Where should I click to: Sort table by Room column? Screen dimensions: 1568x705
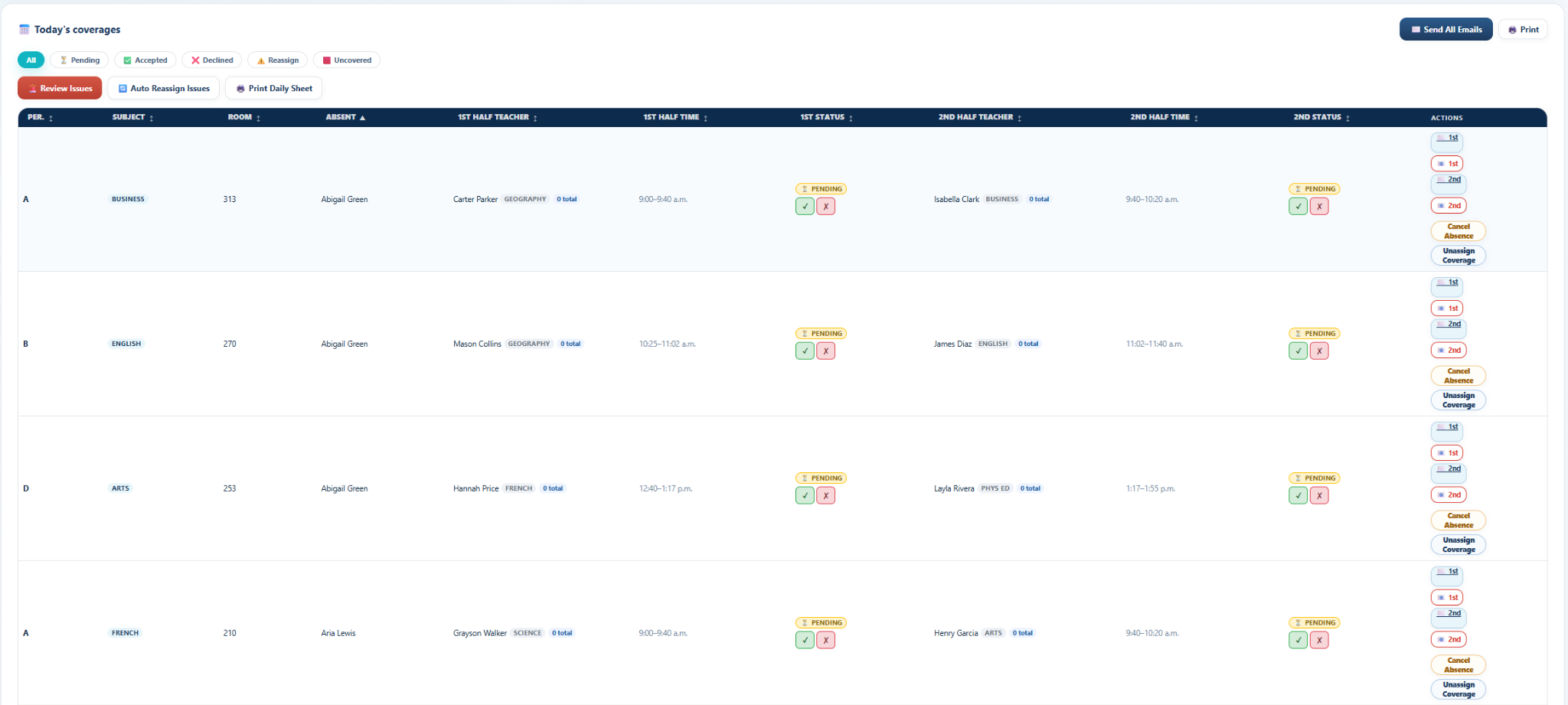[244, 117]
